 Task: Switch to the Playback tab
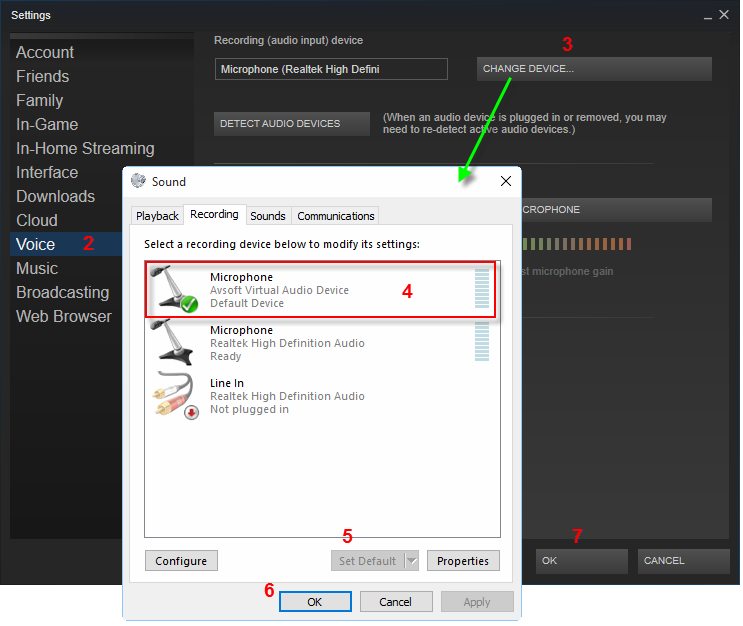[x=157, y=216]
